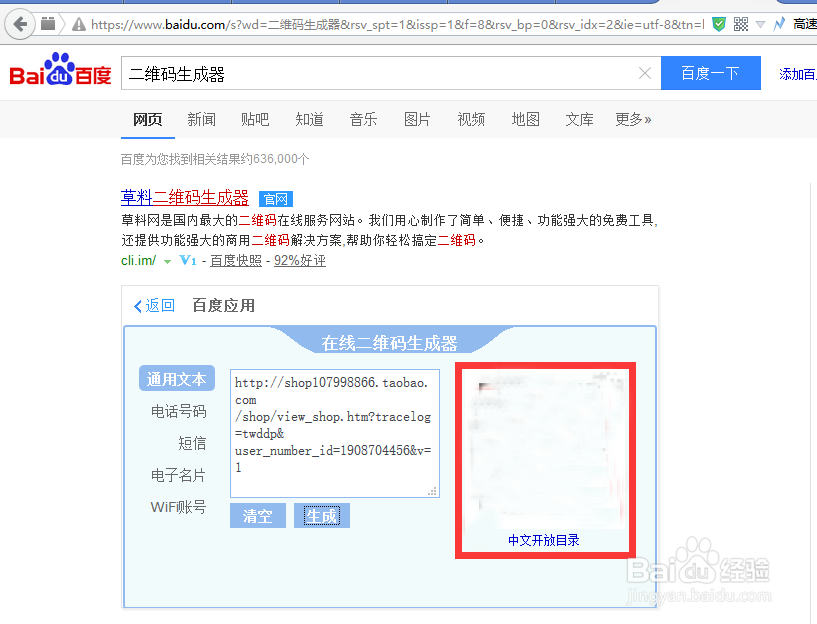Screen dimensions: 817x624
Task: Open the tab list icon beside the back button
Action: coord(48,23)
